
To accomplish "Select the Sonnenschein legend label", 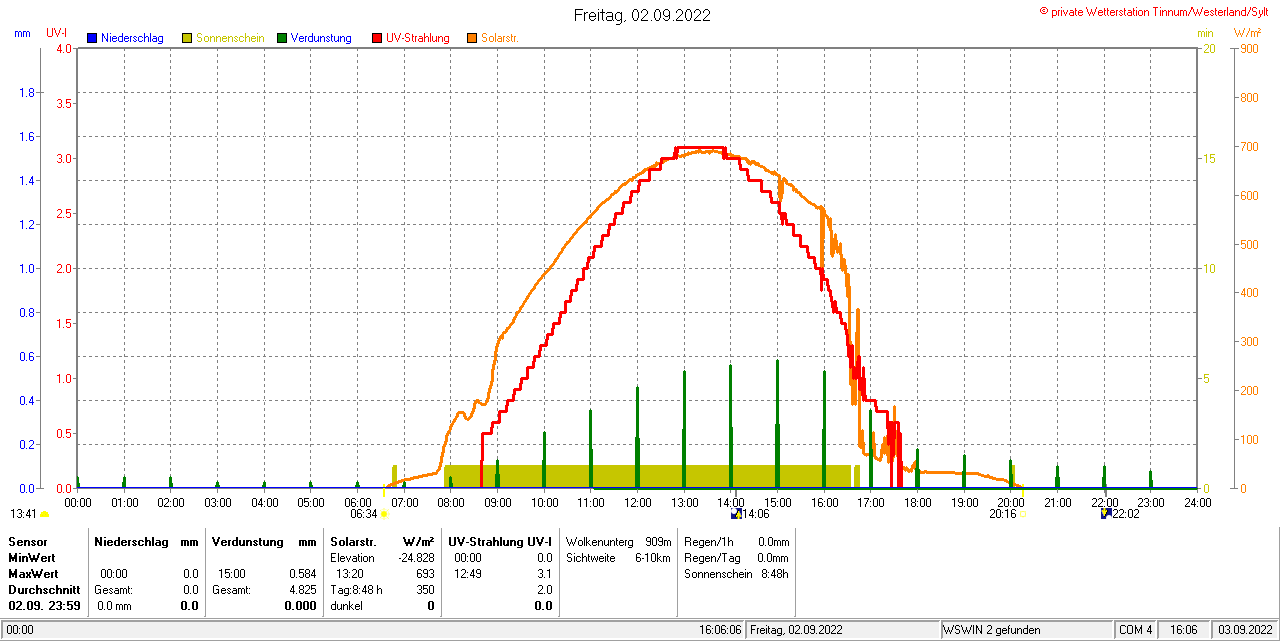I will [x=230, y=38].
